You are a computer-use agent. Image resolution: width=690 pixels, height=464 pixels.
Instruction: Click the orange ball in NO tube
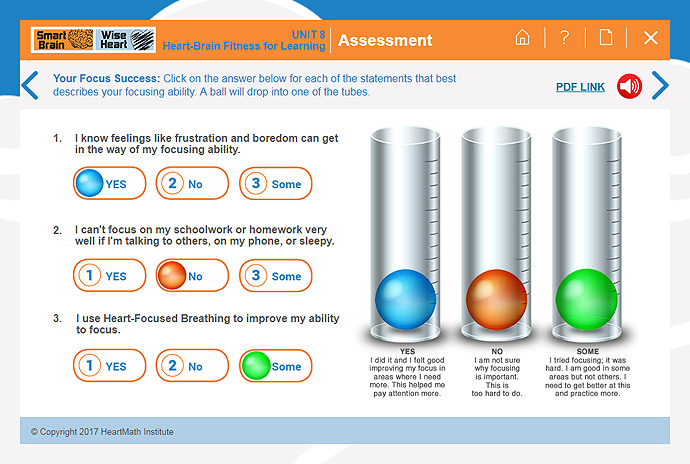tap(496, 299)
